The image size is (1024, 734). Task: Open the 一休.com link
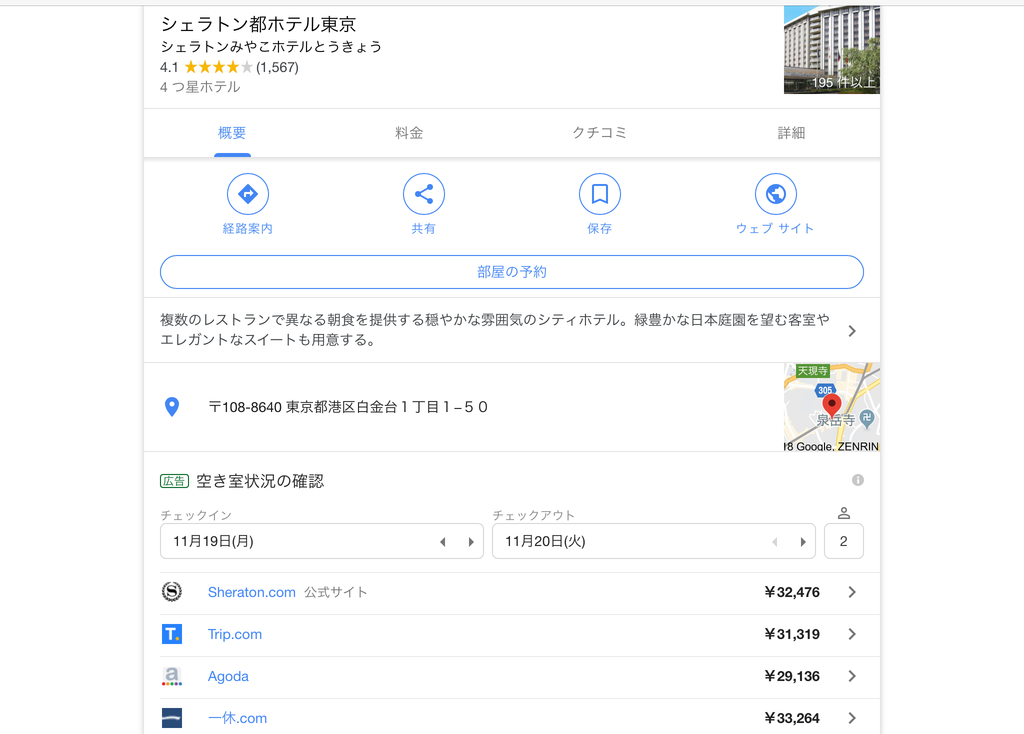tap(237, 718)
